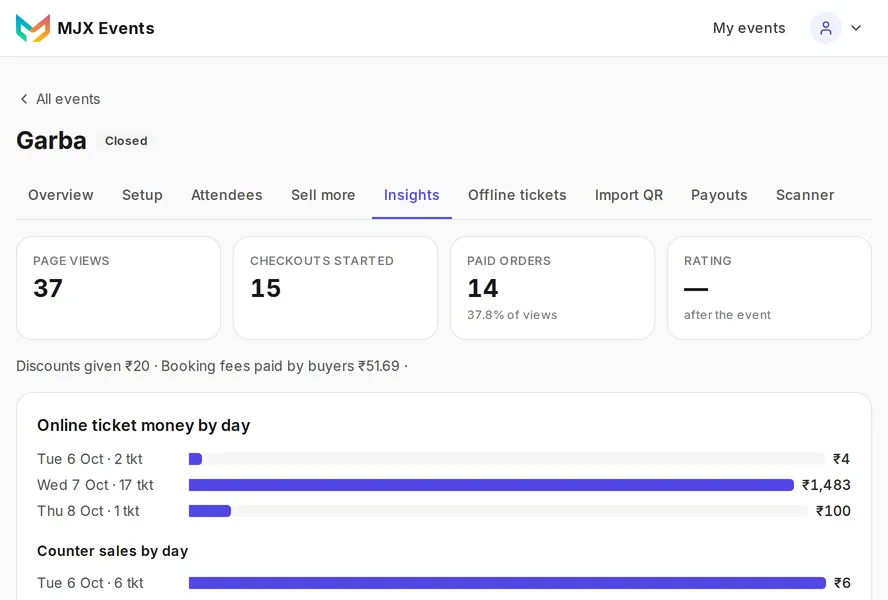Open the Offline tickets tab

[517, 195]
